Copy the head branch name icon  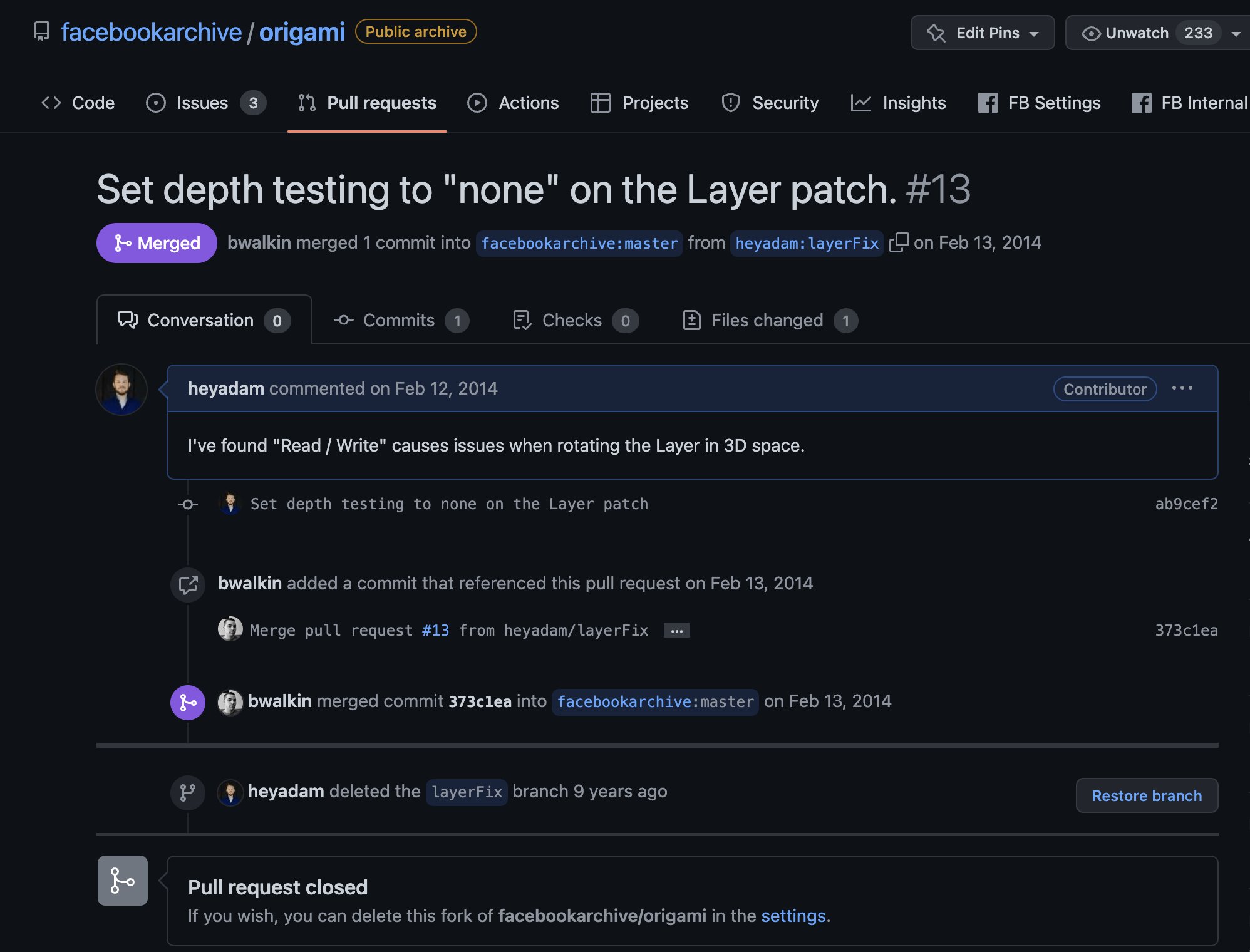coord(899,242)
